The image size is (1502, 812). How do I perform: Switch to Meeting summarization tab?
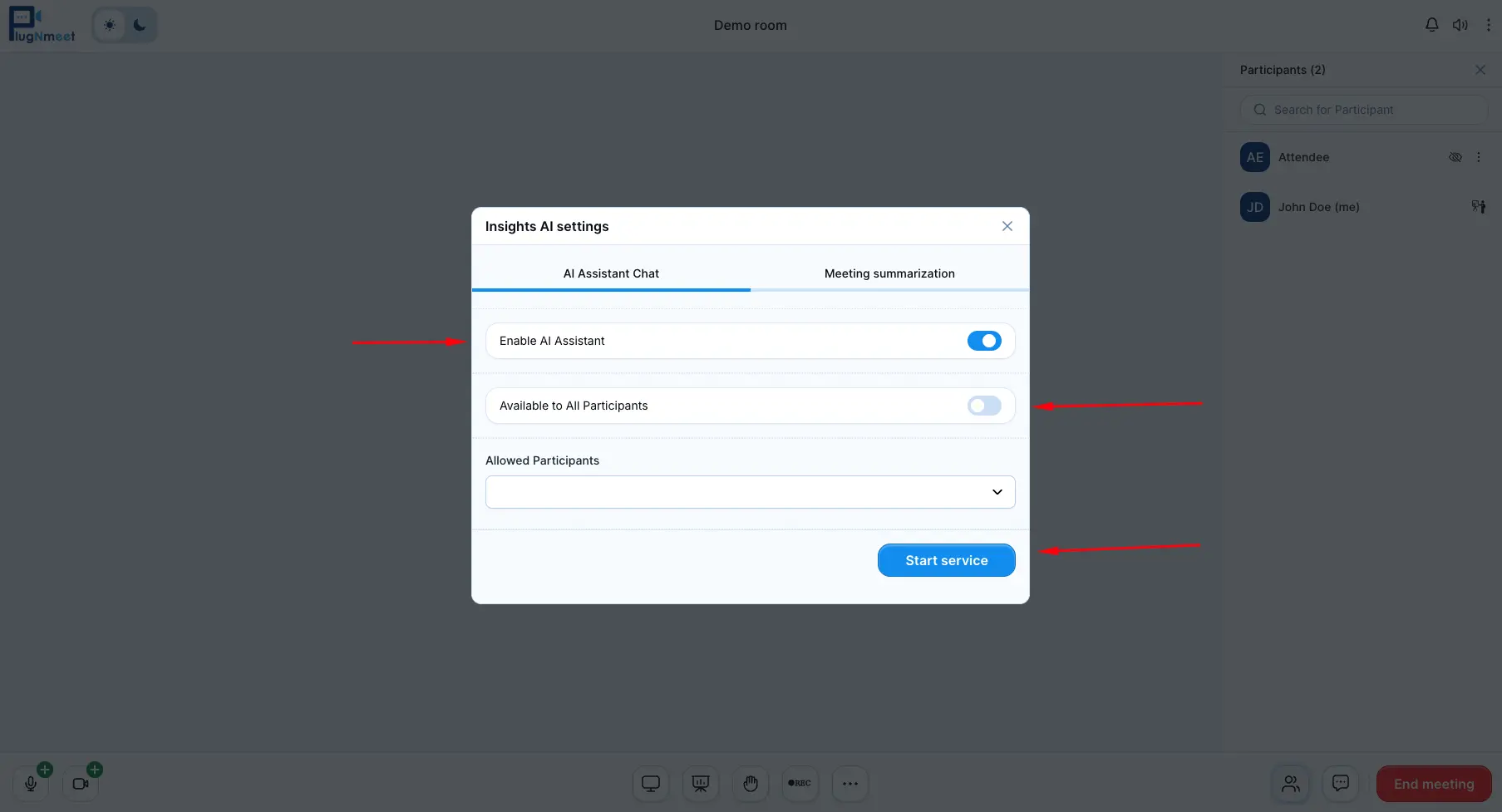(x=889, y=273)
